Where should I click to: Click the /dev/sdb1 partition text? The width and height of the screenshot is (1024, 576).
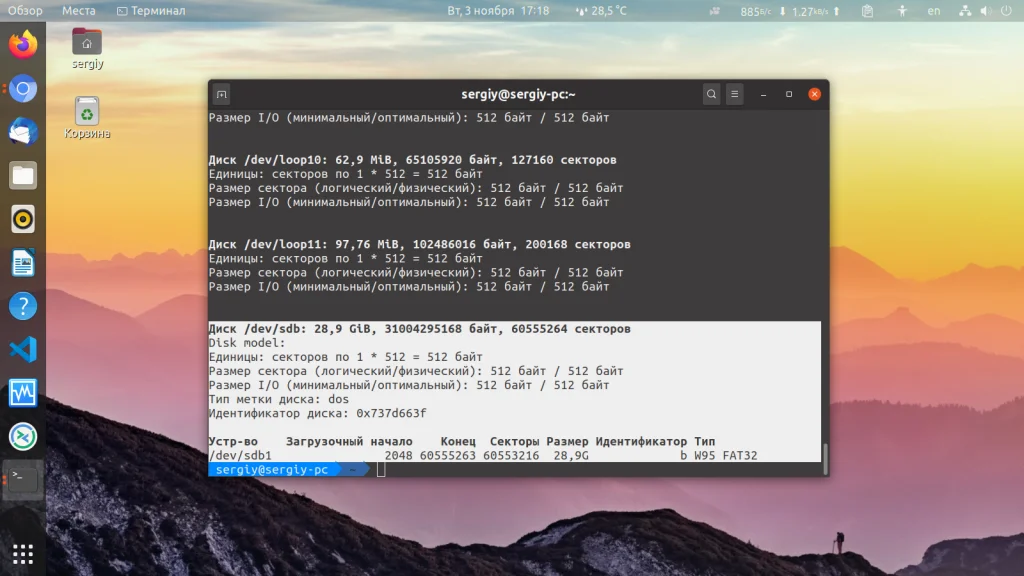pyautogui.click(x=240, y=455)
